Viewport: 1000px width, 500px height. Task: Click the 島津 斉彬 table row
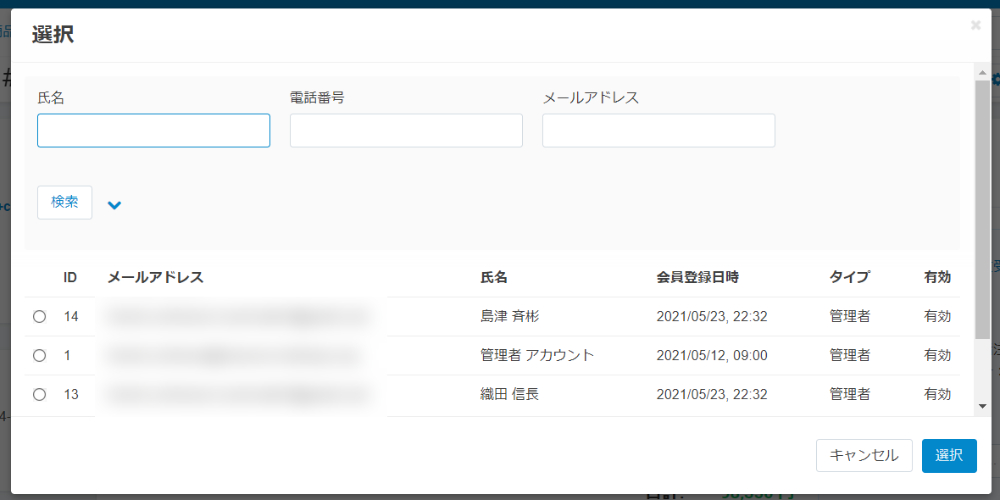tap(492, 316)
